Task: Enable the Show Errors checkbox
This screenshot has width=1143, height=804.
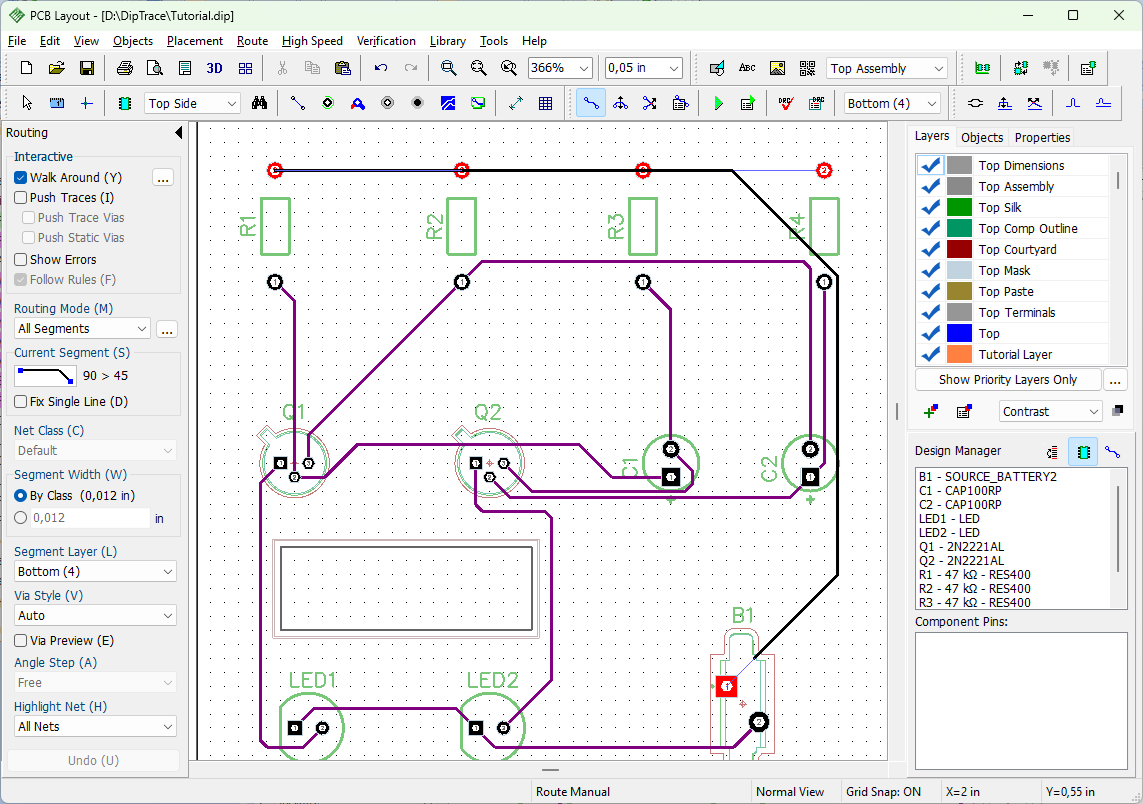Action: 20,259
